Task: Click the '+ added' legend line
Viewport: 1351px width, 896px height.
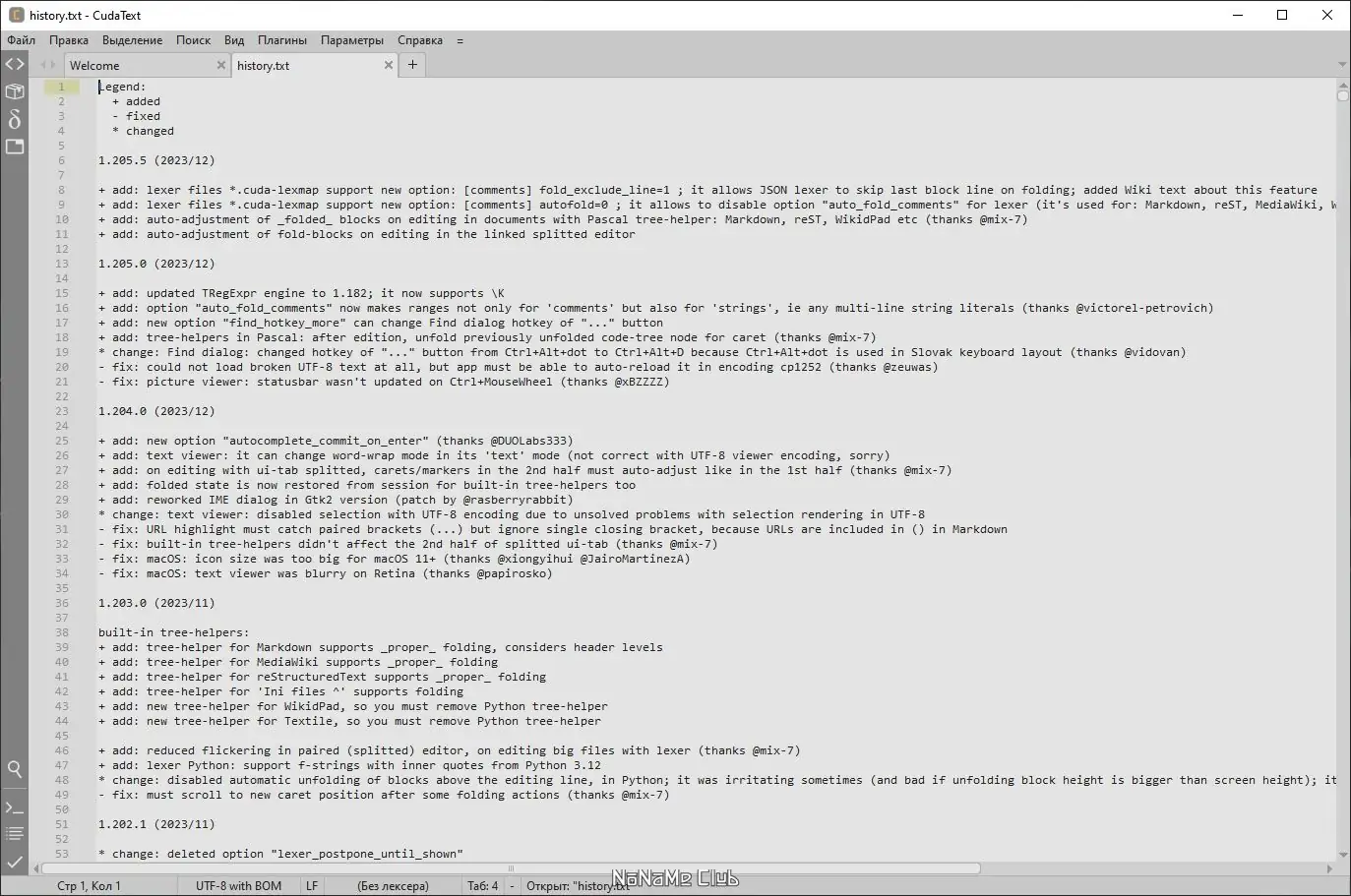Action: tap(136, 101)
